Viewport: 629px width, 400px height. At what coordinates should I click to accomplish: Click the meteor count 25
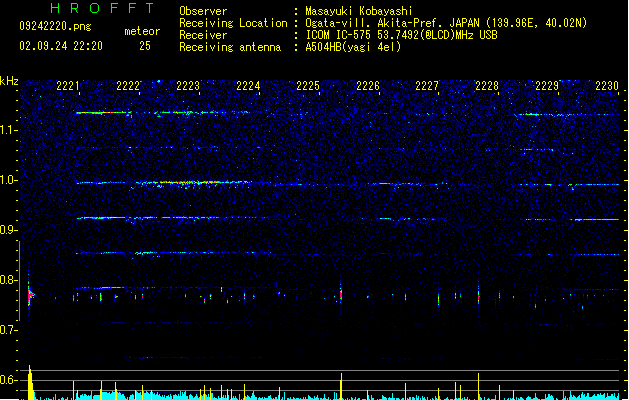click(x=145, y=46)
